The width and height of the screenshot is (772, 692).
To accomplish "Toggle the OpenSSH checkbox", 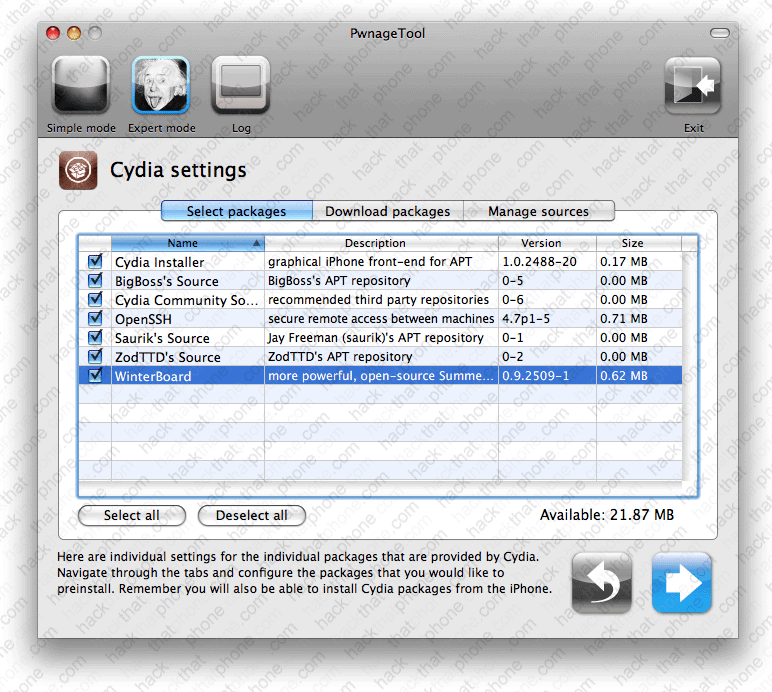I will [96, 319].
